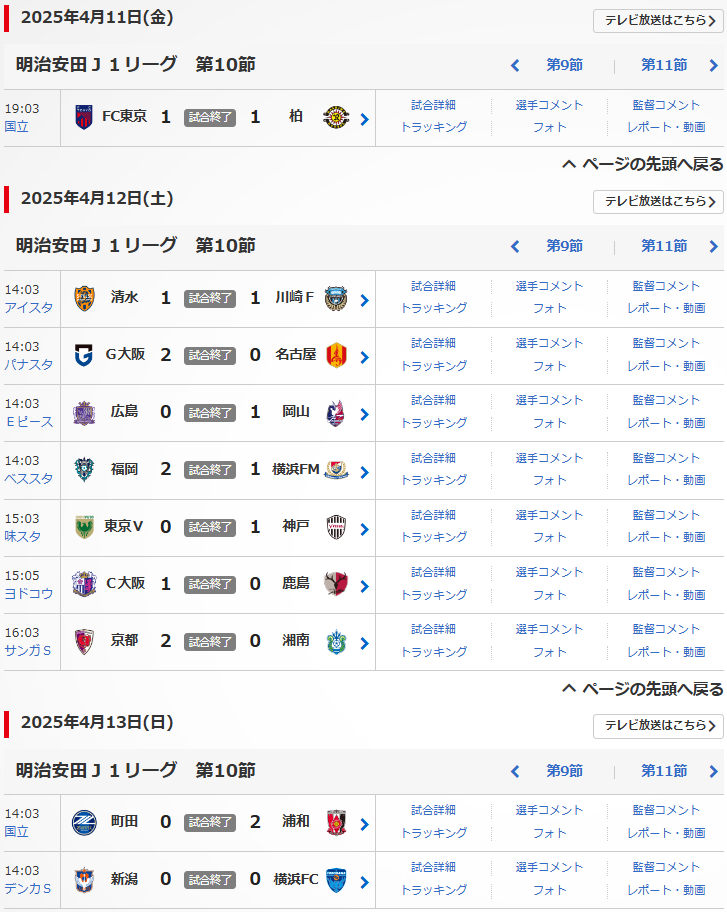
Task: Click the 柏 Reysol team crest
Action: pyautogui.click(x=336, y=117)
